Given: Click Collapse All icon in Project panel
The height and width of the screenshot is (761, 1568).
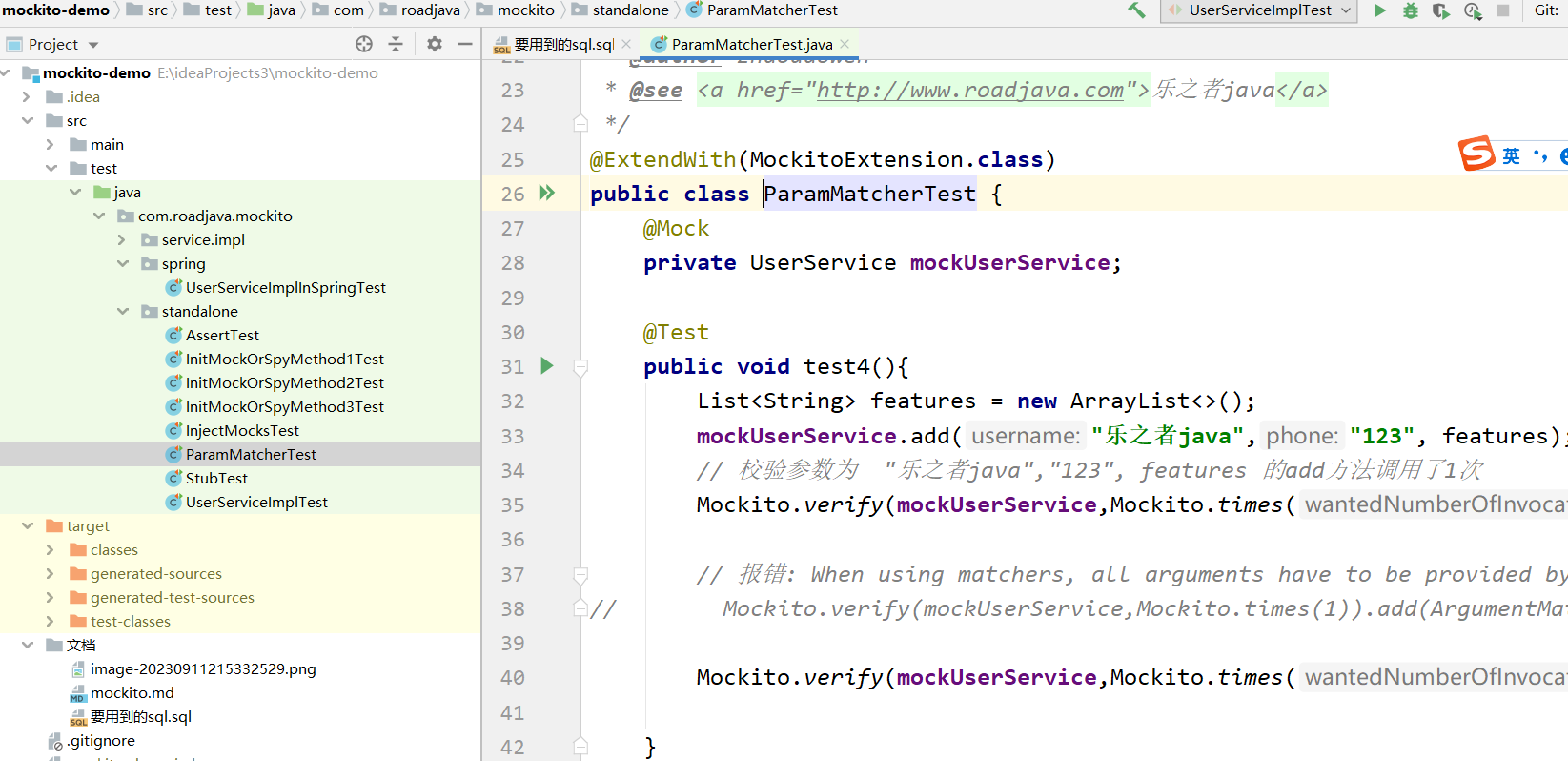Looking at the screenshot, I should [396, 44].
